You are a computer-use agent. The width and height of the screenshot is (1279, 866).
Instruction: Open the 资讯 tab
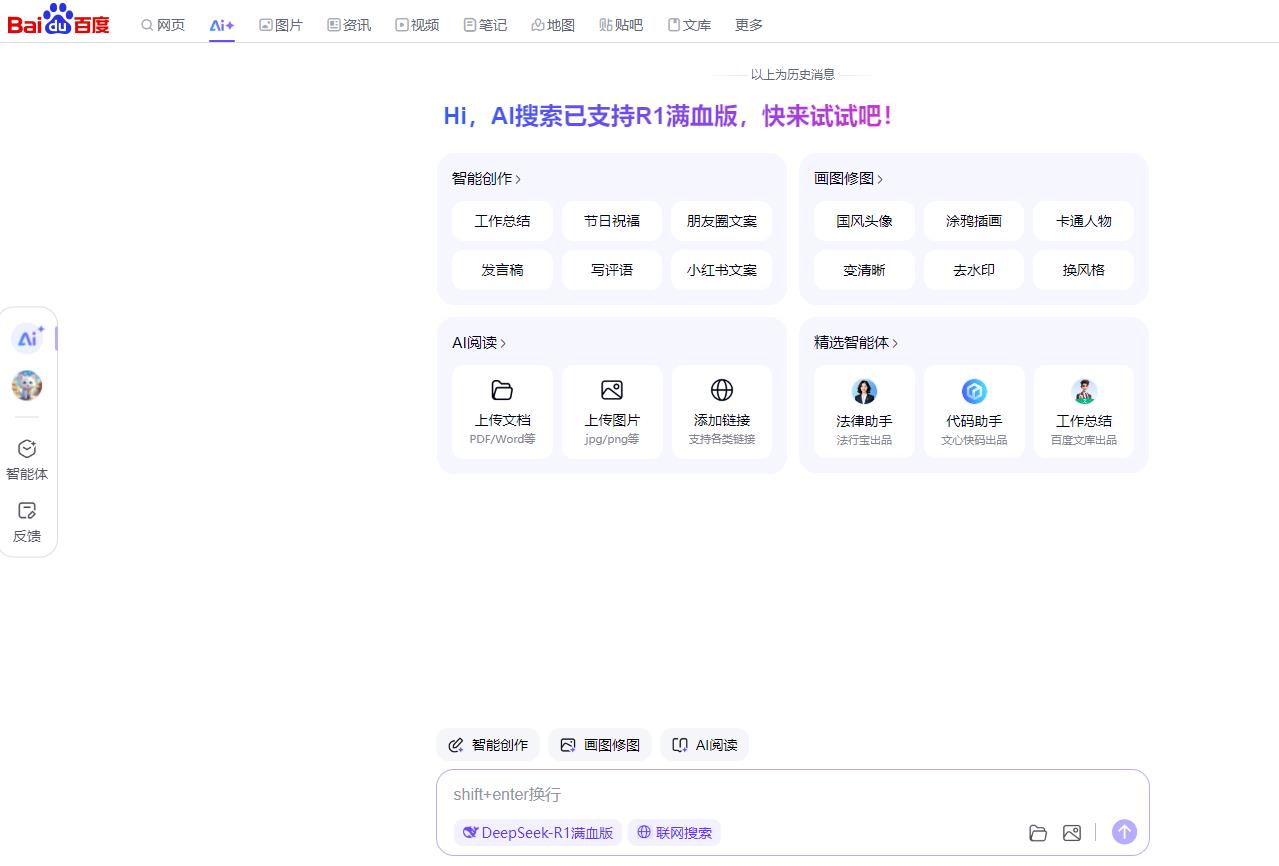click(349, 25)
